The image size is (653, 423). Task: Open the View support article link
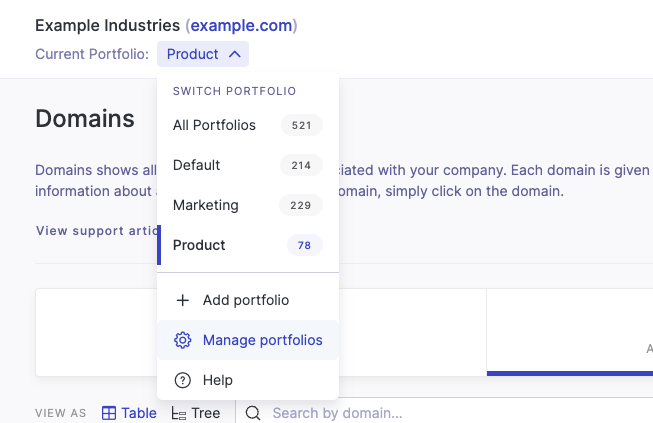pyautogui.click(x=95, y=231)
